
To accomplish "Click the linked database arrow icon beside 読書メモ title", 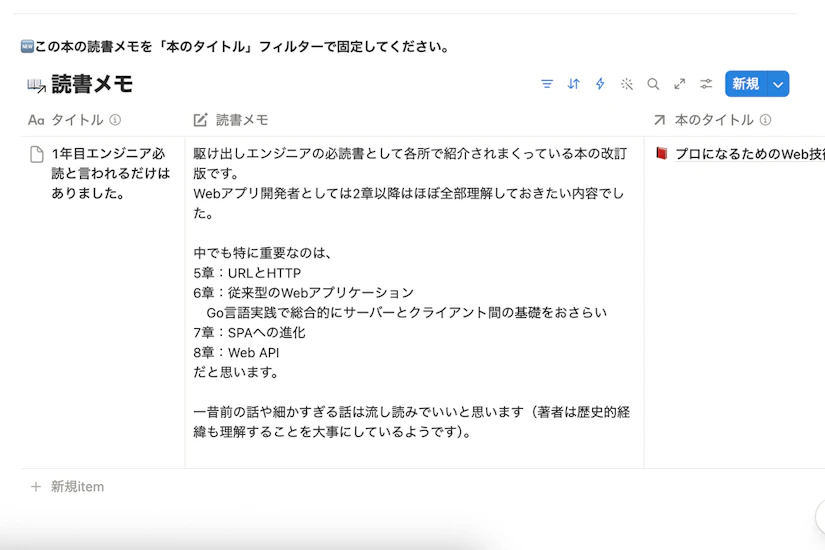I will (36, 85).
